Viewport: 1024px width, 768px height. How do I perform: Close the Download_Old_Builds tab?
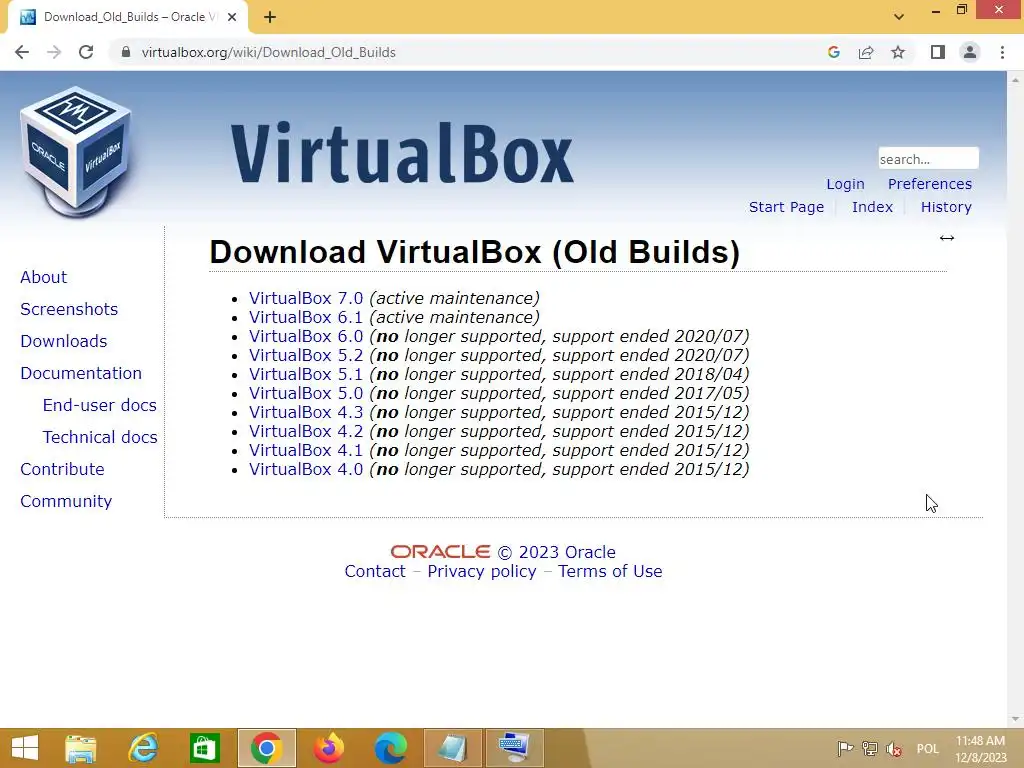click(x=232, y=17)
